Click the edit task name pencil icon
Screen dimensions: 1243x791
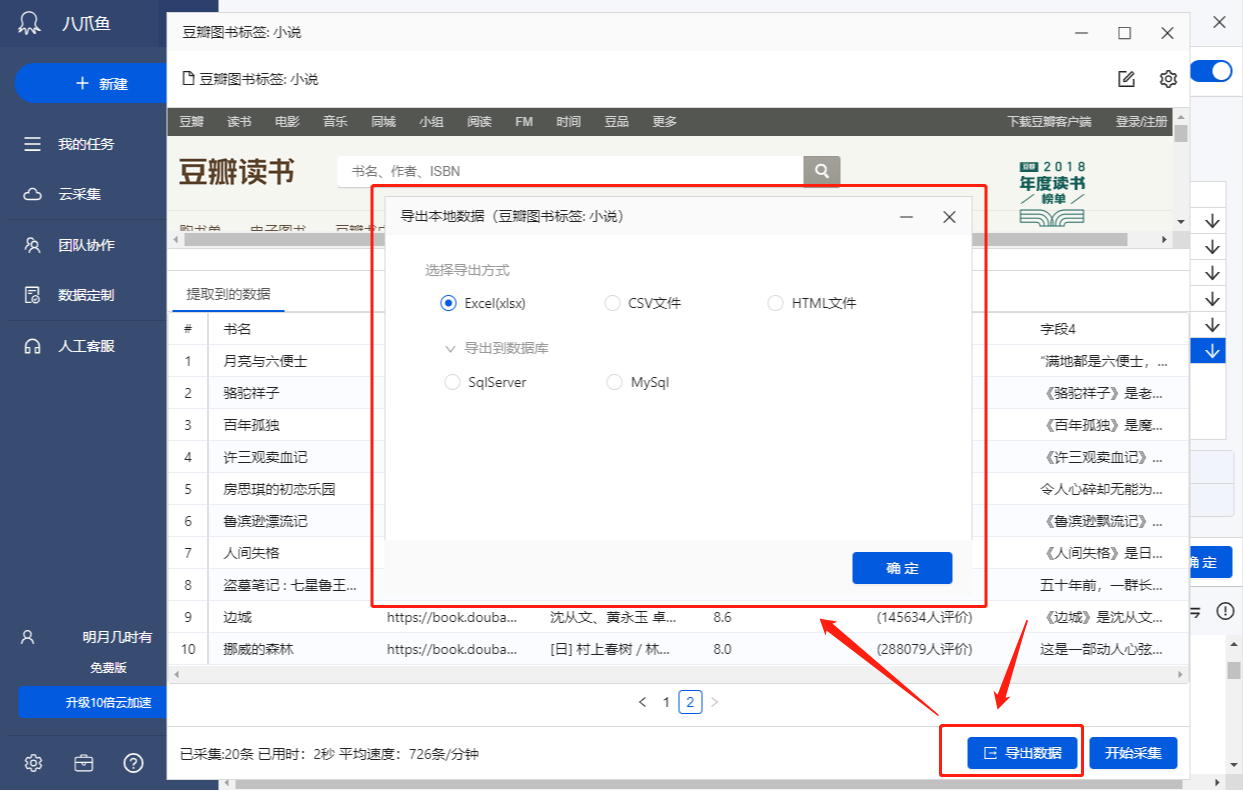(x=1126, y=79)
